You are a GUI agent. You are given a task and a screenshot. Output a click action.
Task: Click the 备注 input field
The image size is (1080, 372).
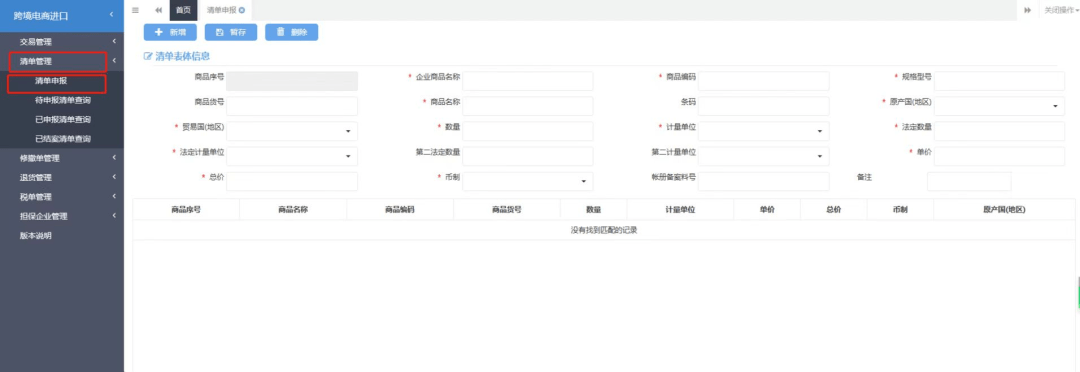coord(969,181)
